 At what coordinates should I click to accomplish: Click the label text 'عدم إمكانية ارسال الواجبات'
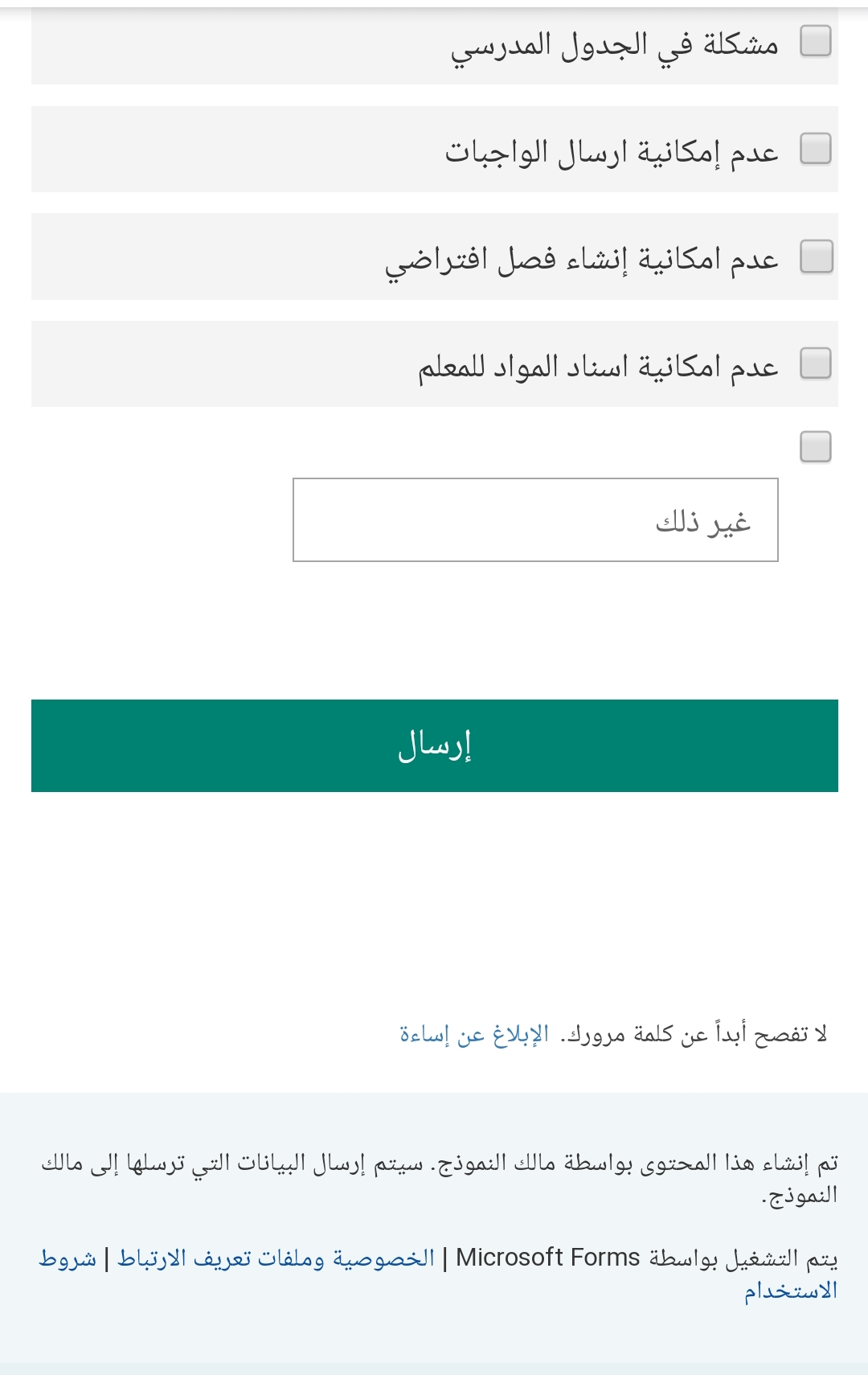tap(612, 152)
